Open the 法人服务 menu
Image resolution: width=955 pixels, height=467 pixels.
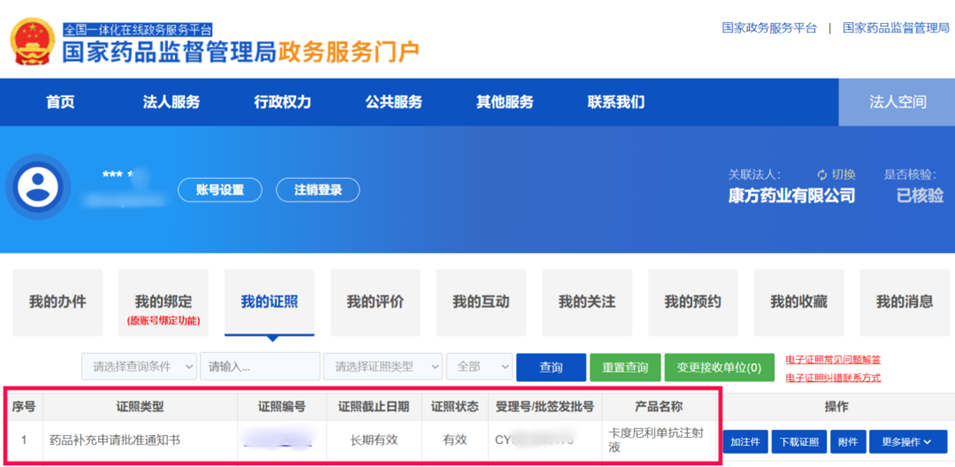coord(171,102)
